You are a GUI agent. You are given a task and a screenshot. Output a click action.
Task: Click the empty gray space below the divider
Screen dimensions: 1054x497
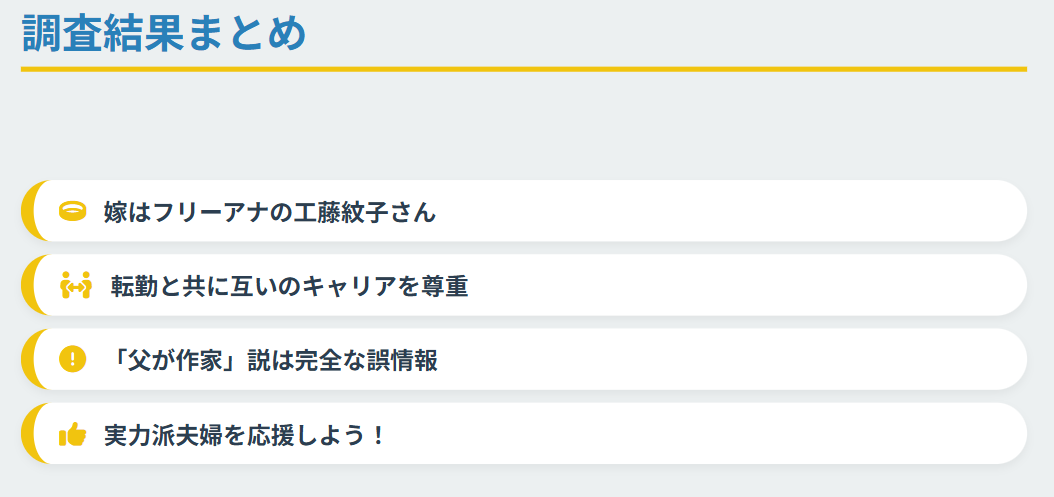(523, 125)
